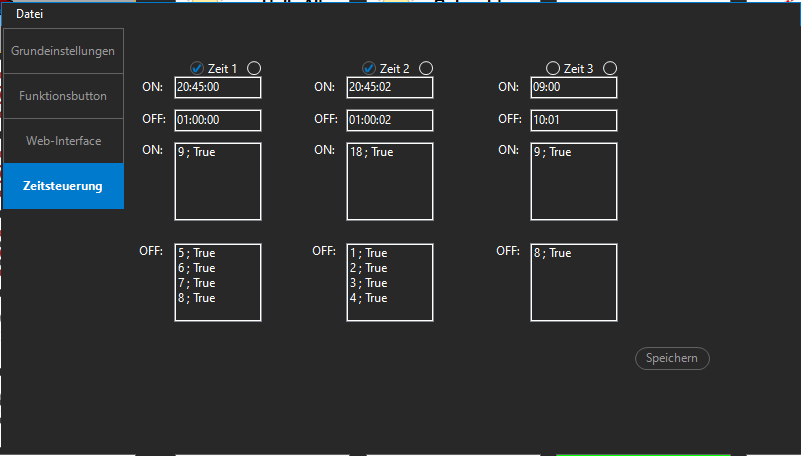Open the Funktionsbutton tab
This screenshot has height=456, width=801.
coord(63,96)
